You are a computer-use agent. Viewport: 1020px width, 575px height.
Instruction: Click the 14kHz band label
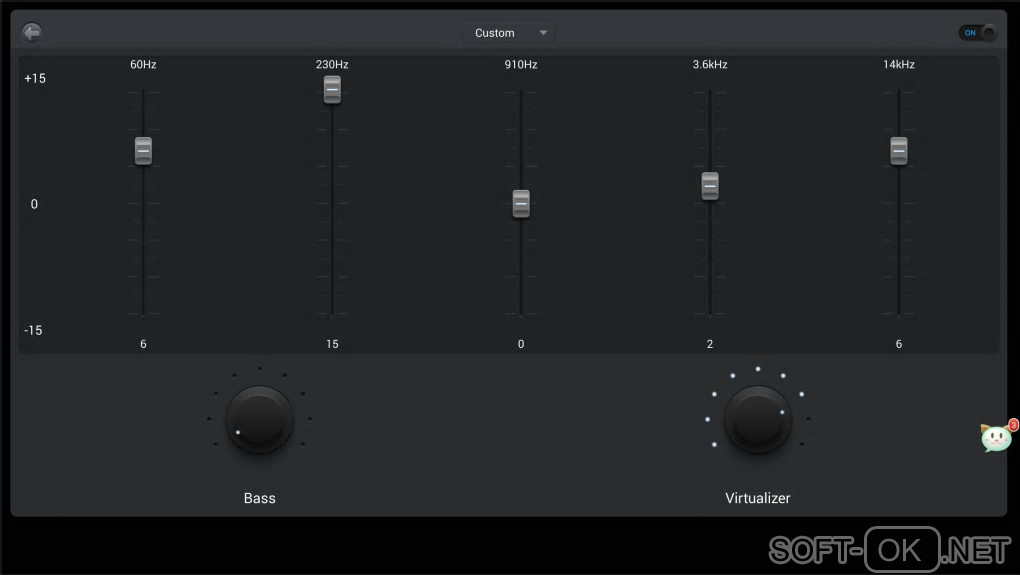coord(899,64)
